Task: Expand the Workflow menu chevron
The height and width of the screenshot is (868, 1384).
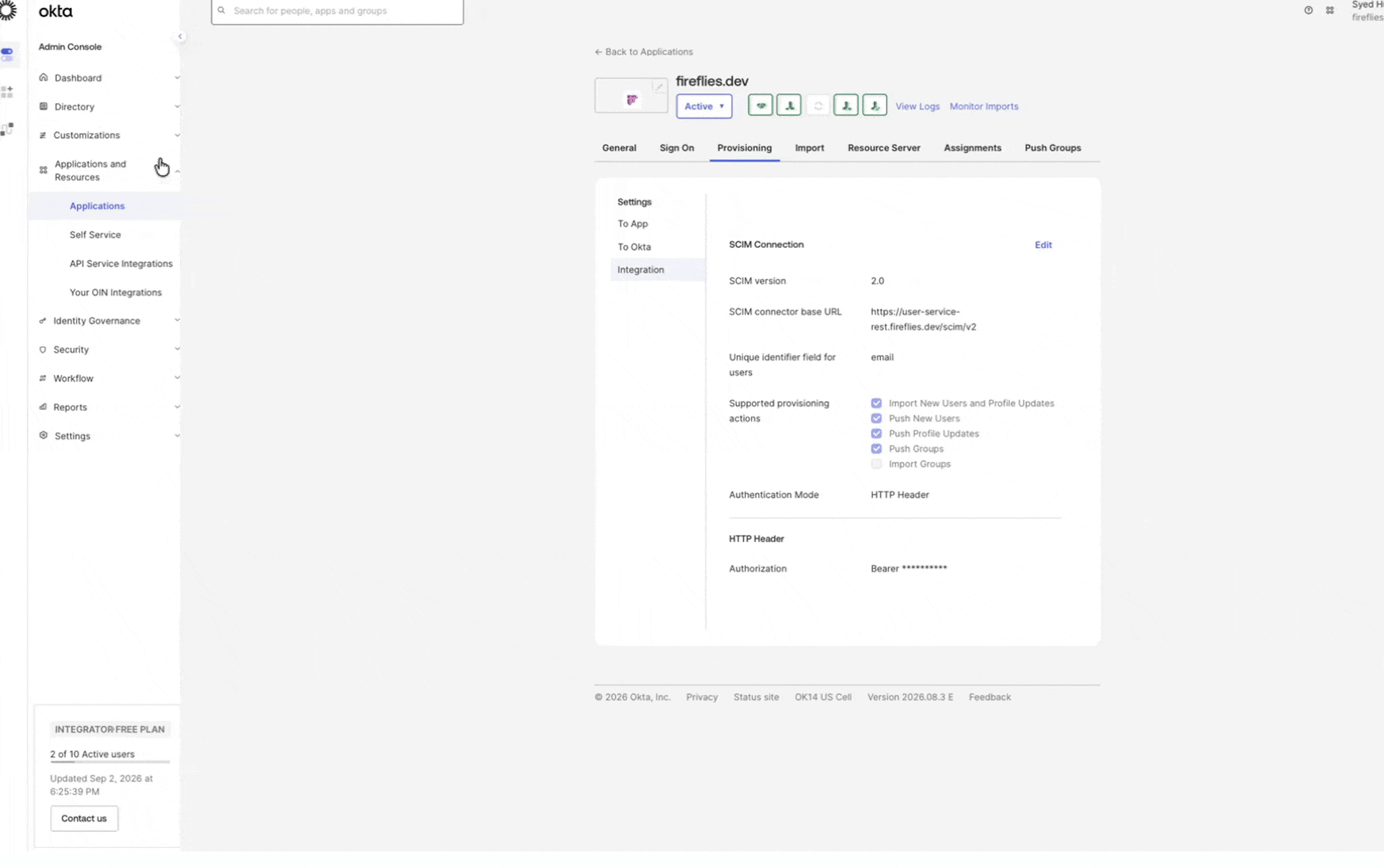Action: click(177, 378)
